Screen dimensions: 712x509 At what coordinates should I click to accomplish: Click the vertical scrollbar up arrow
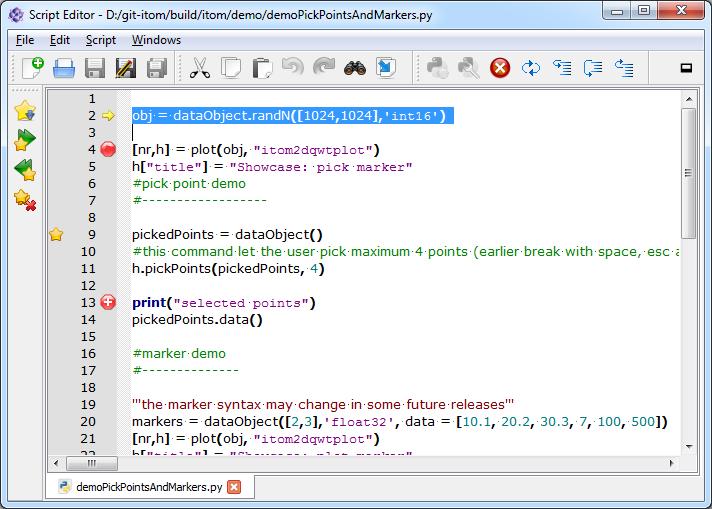click(689, 99)
